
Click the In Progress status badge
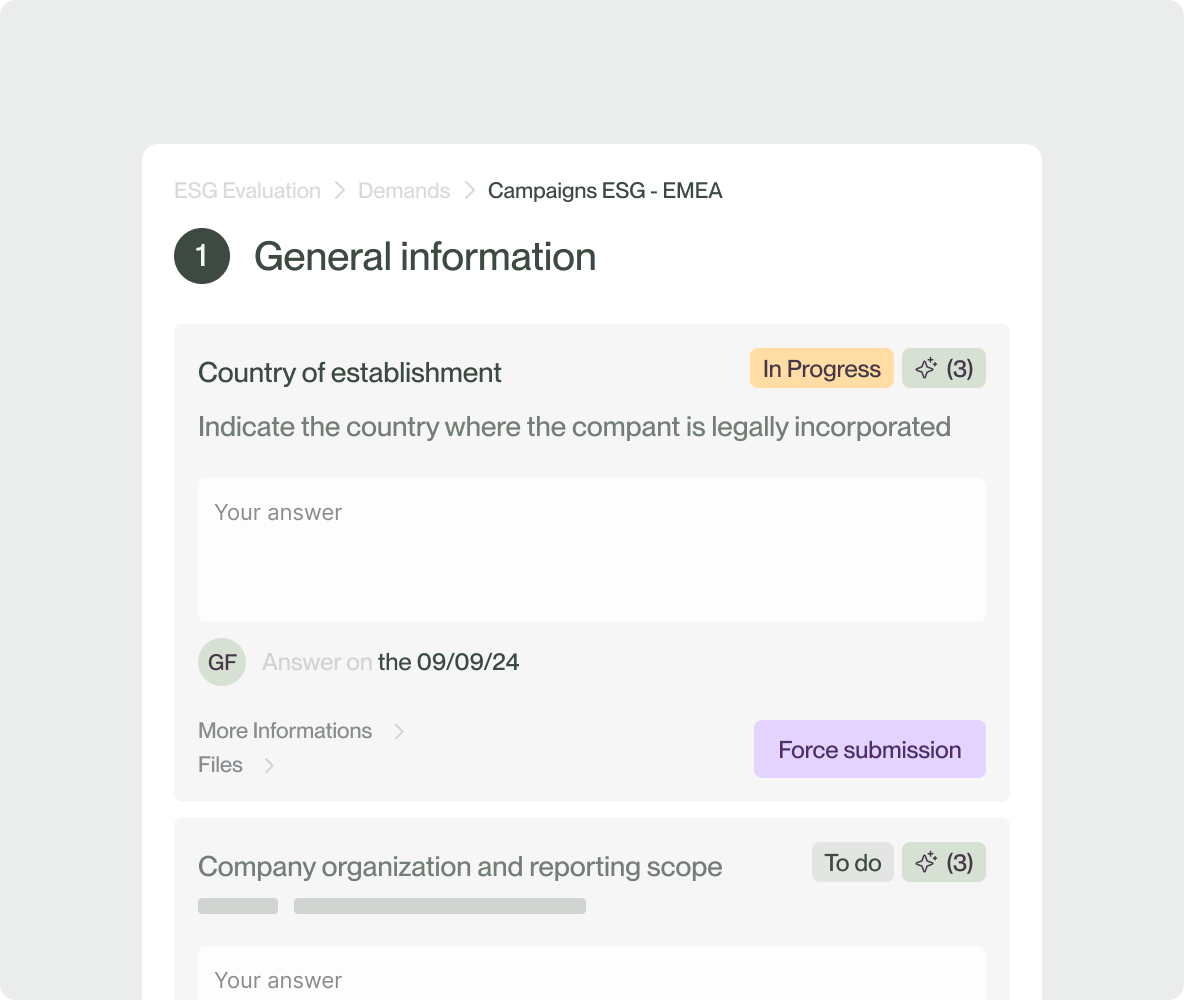coord(821,369)
